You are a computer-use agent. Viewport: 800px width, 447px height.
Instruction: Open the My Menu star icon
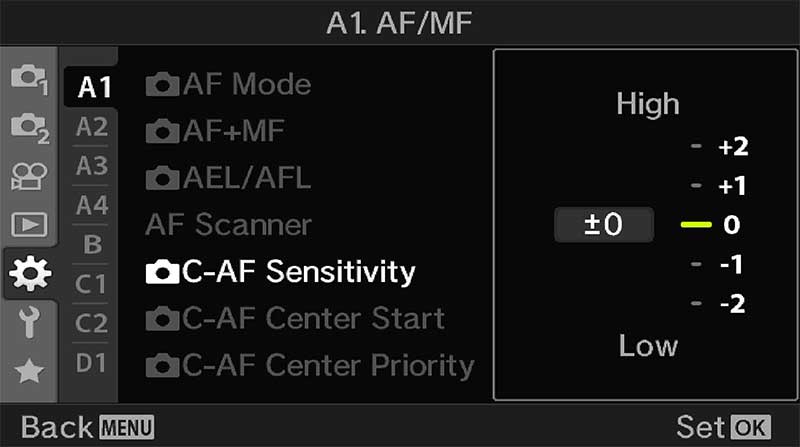point(27,371)
